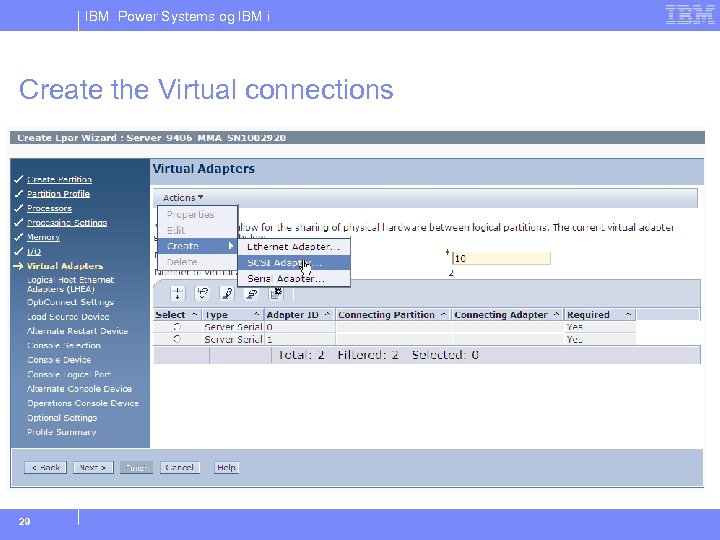The height and width of the screenshot is (540, 720).
Task: Click the Total: 2 status text
Action: pos(301,354)
